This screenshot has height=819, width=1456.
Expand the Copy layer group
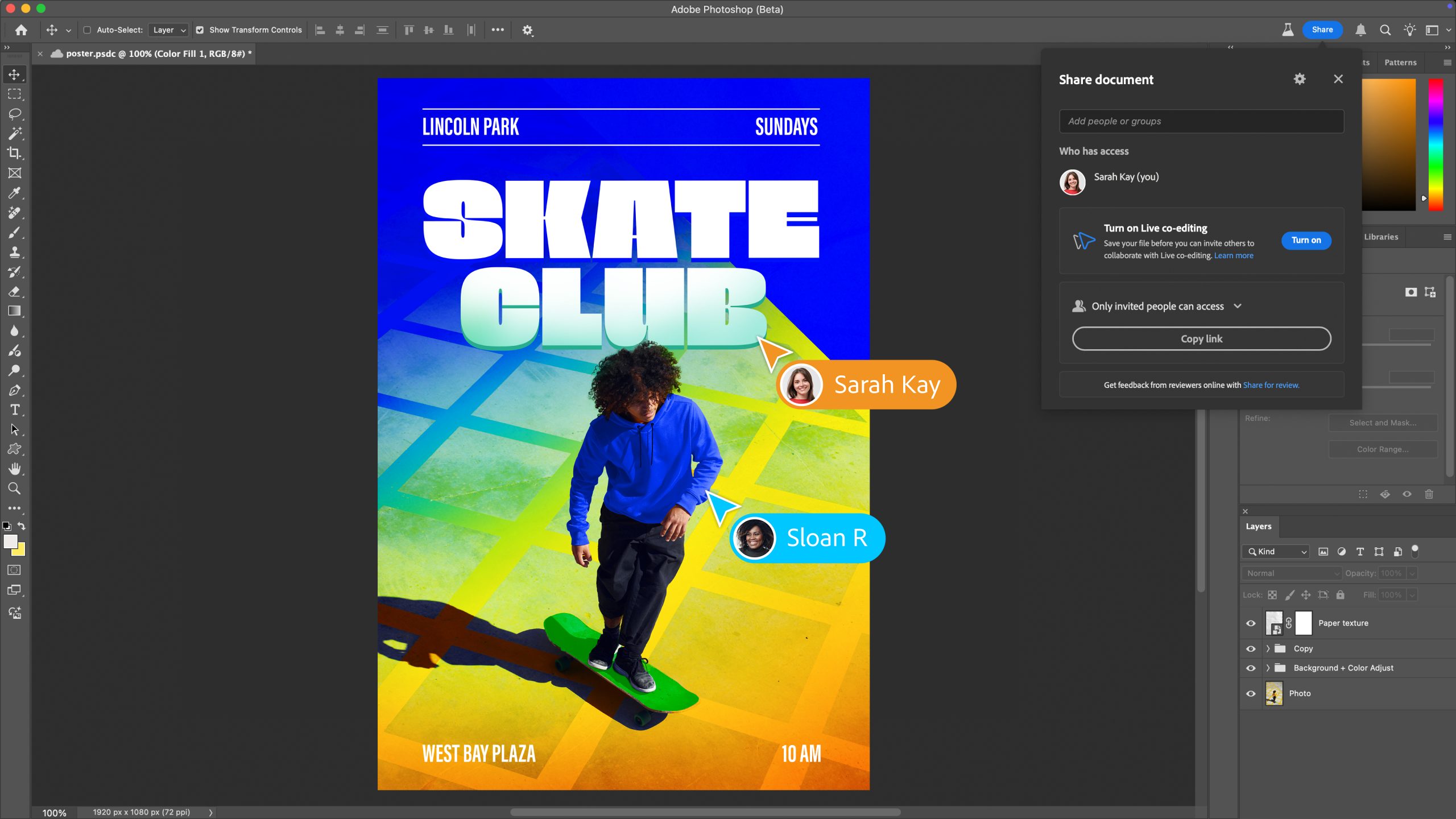[x=1267, y=648]
